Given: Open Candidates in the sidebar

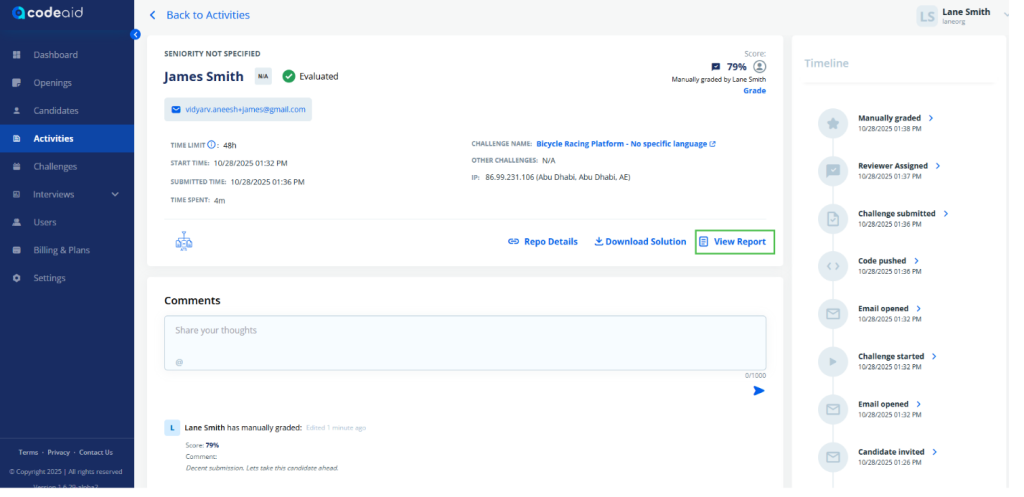Looking at the screenshot, I should pos(55,111).
